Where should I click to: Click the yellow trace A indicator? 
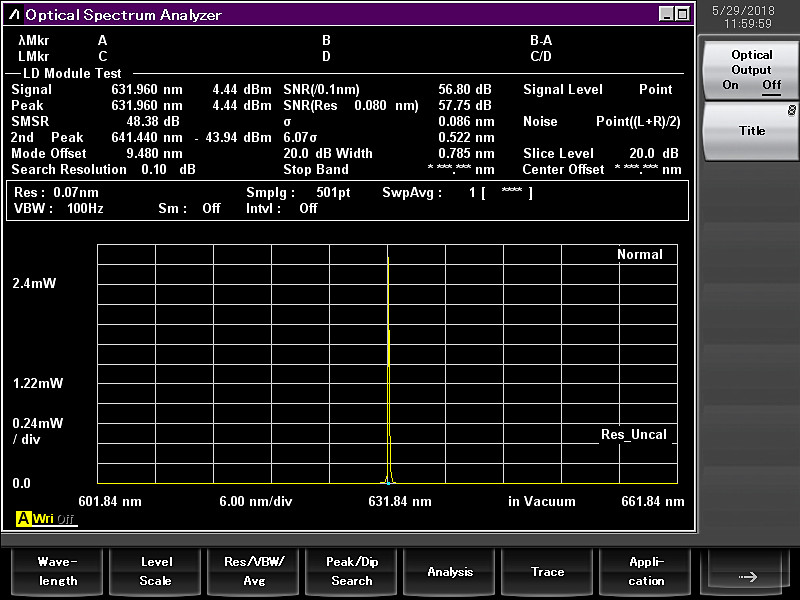coord(23,519)
